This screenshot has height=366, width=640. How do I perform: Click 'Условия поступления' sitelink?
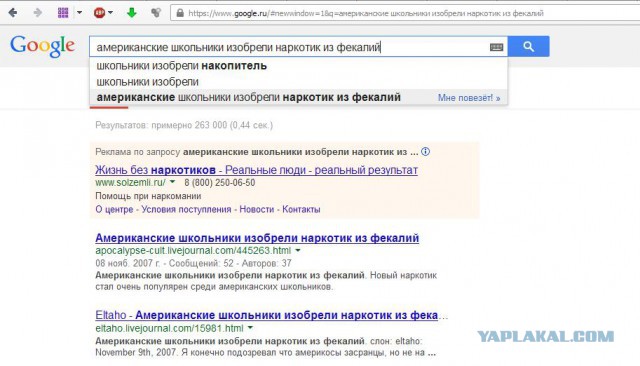click(x=186, y=209)
